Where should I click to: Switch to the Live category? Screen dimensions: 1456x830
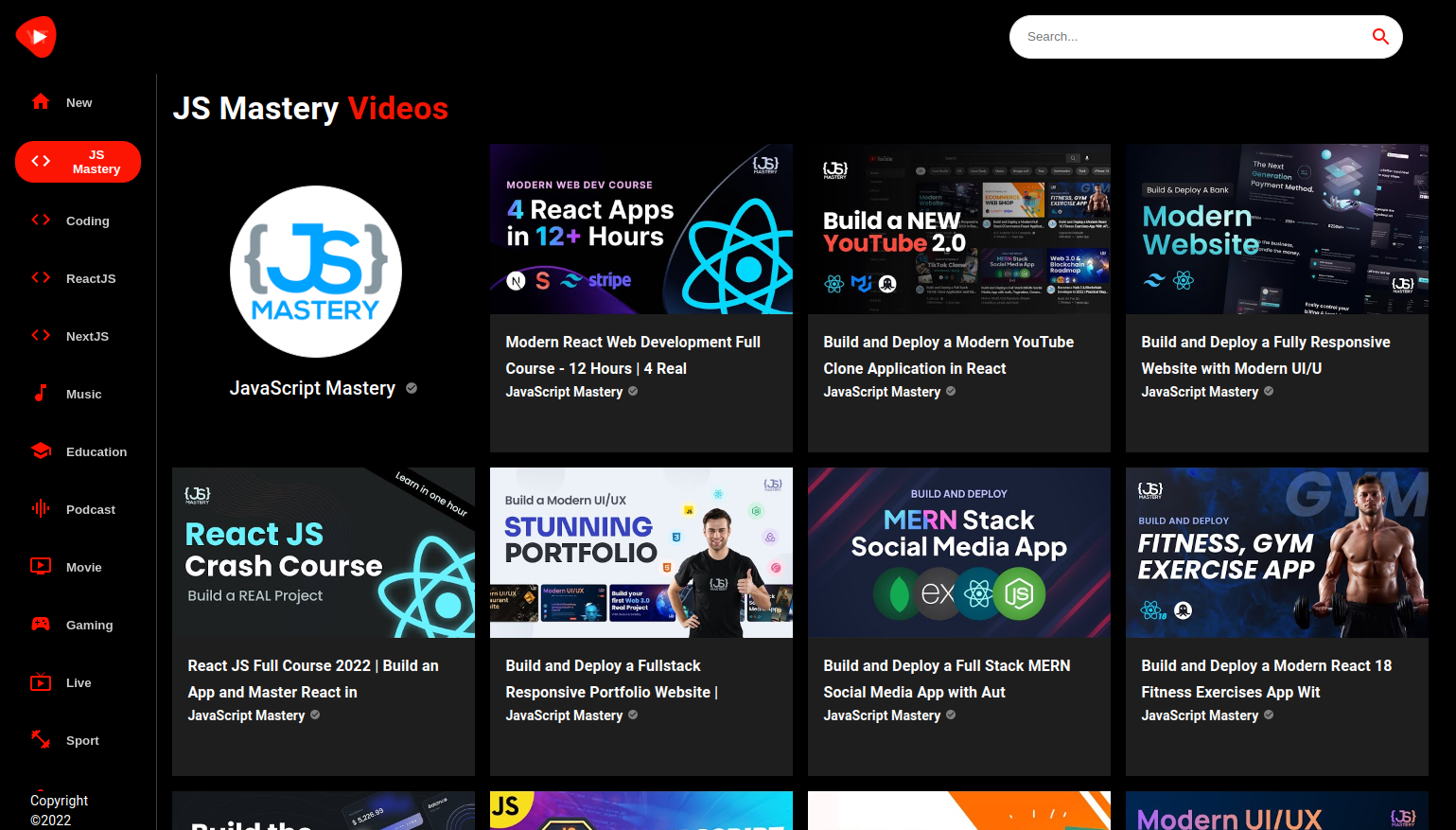click(78, 682)
